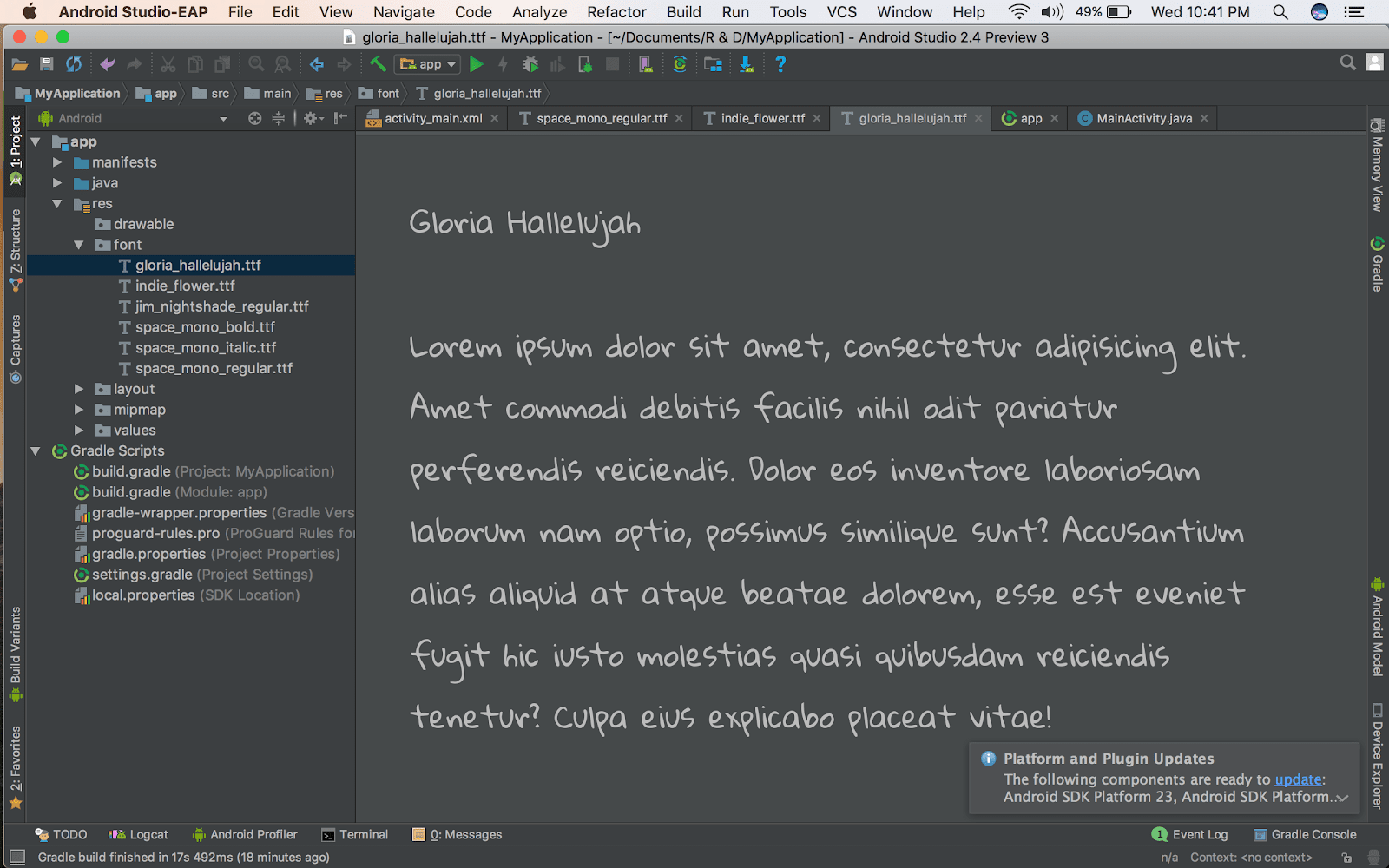Close the gloria_hallelujah.ttf editor tab
Screen dimensions: 1389x868
(978, 118)
